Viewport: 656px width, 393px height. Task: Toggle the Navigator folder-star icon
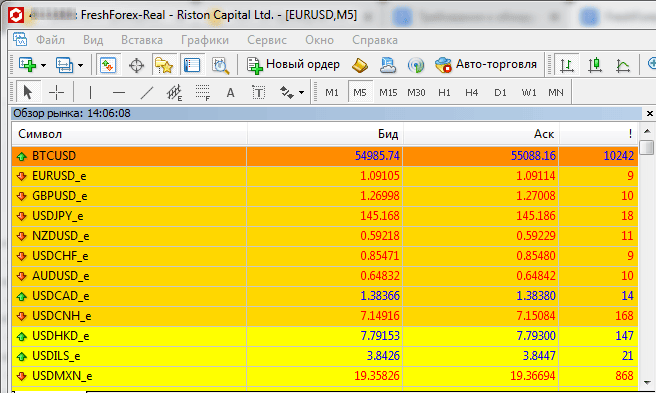(164, 65)
